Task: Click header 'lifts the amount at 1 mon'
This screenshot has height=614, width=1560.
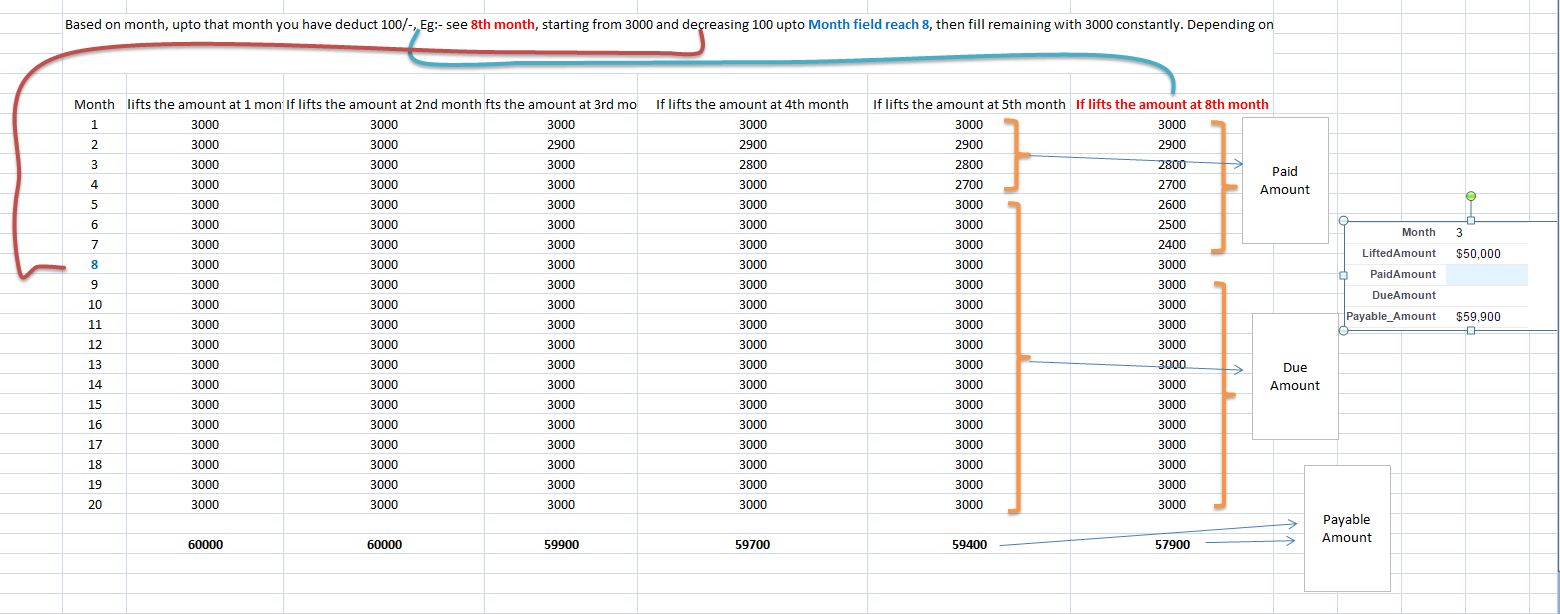Action: click(x=205, y=104)
